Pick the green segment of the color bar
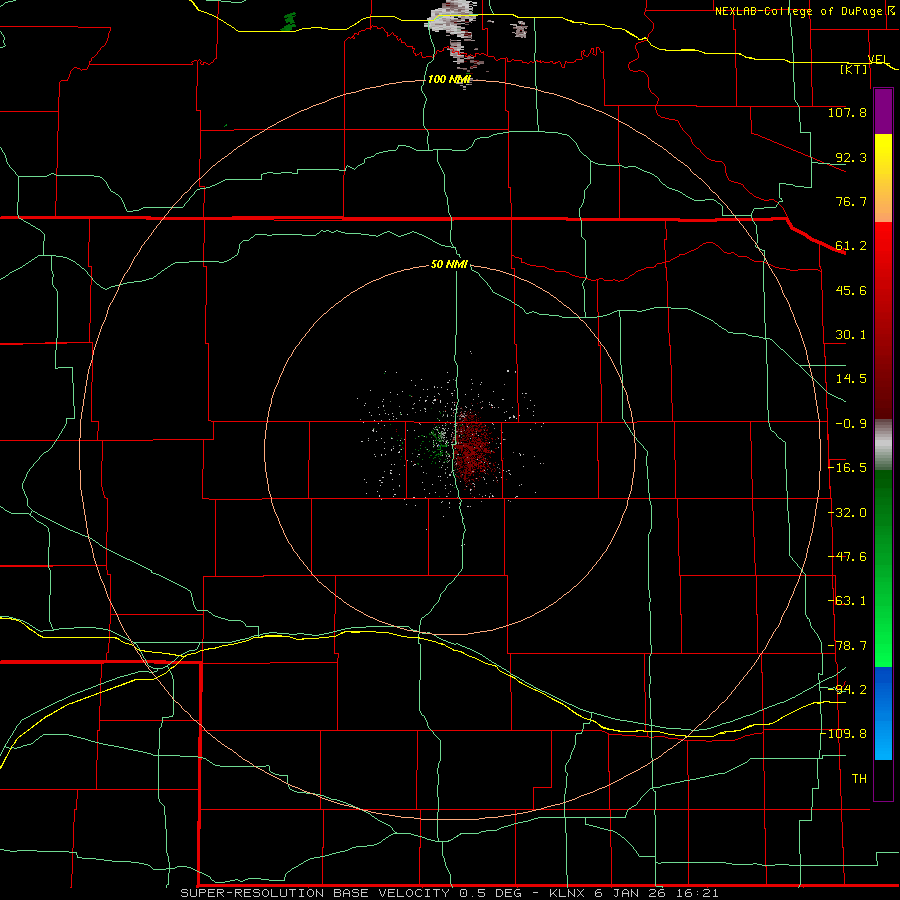 point(883,568)
